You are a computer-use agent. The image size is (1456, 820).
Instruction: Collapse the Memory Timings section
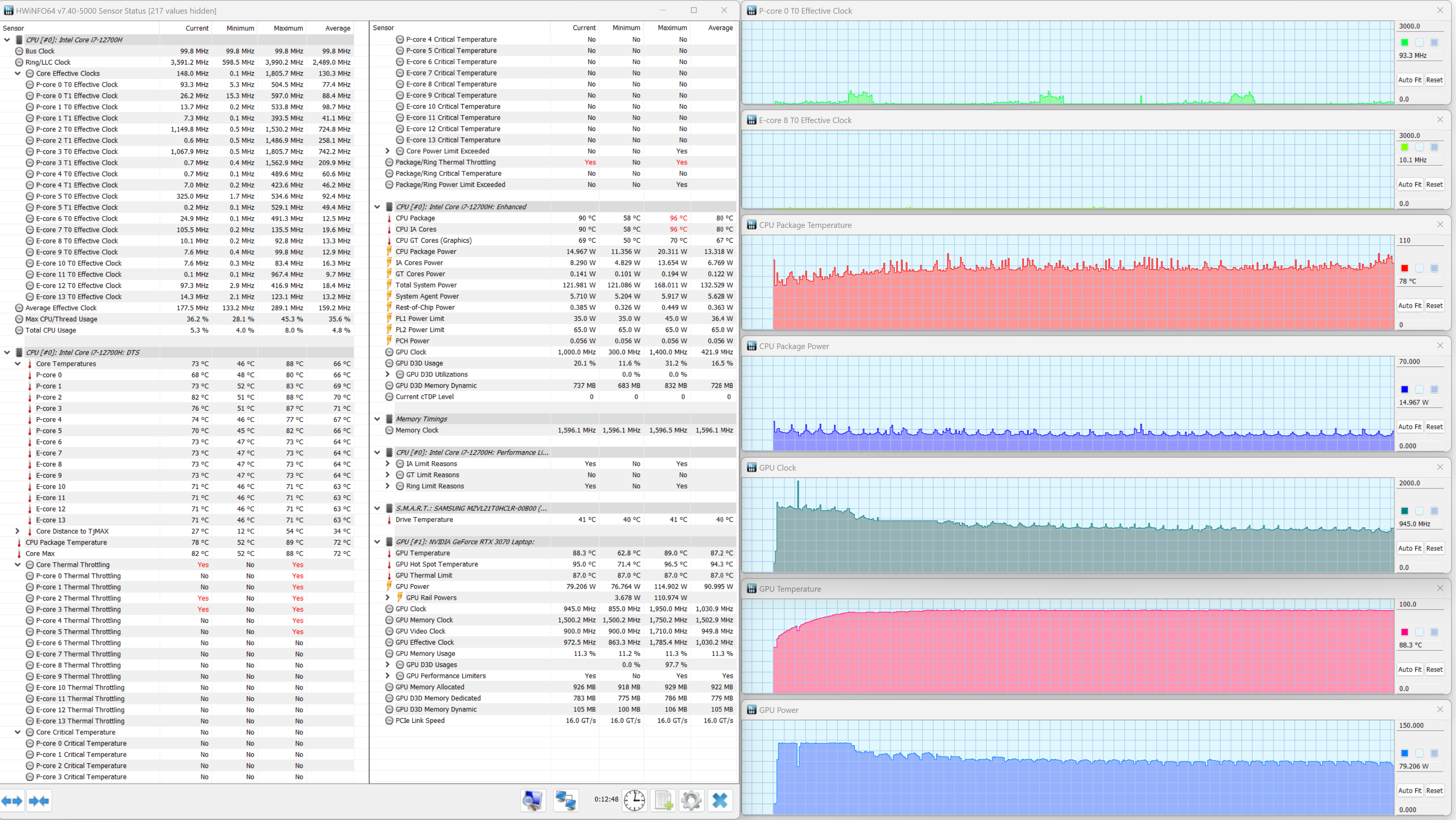pos(377,419)
